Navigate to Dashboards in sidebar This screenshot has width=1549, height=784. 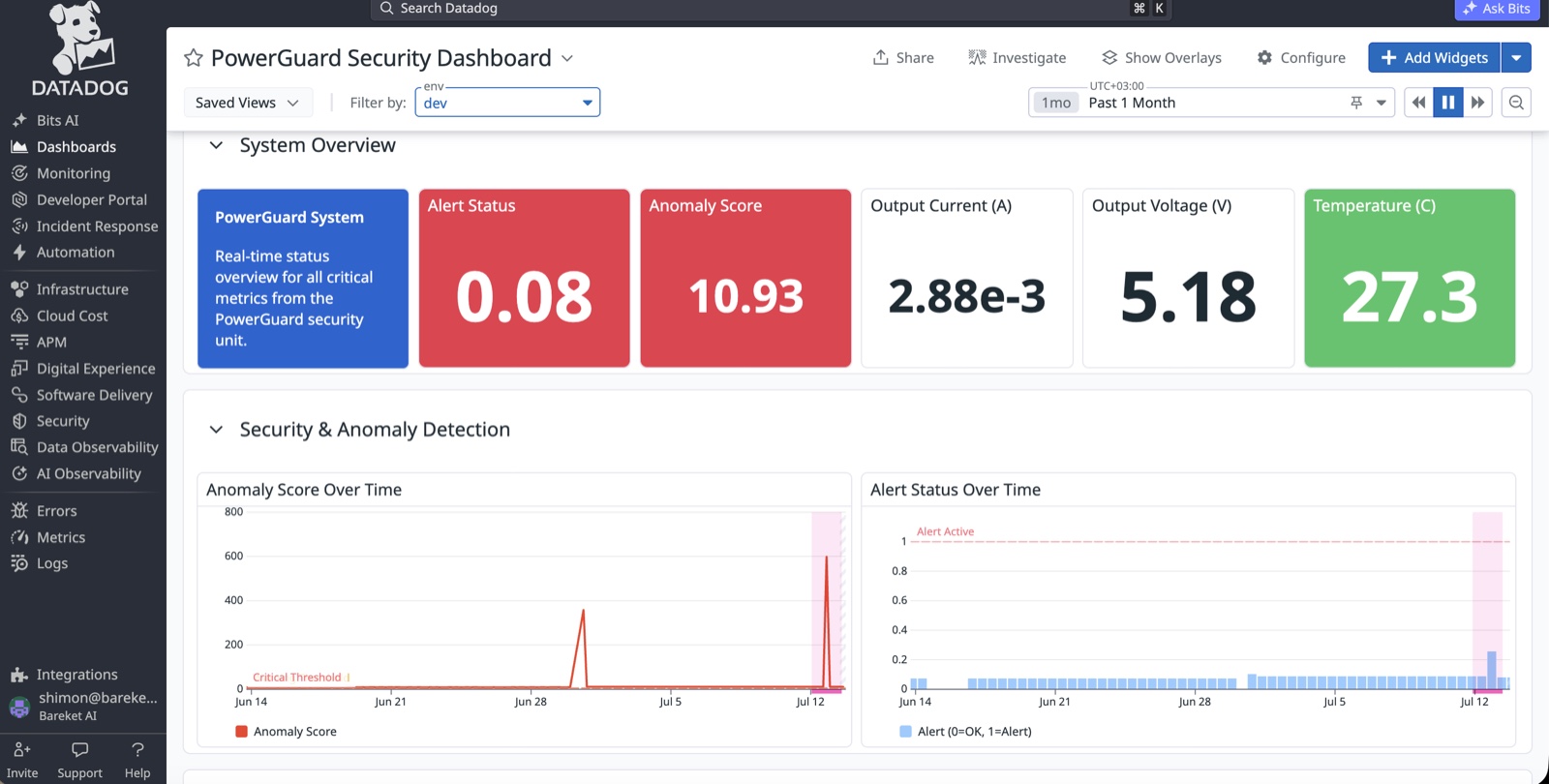coord(76,147)
